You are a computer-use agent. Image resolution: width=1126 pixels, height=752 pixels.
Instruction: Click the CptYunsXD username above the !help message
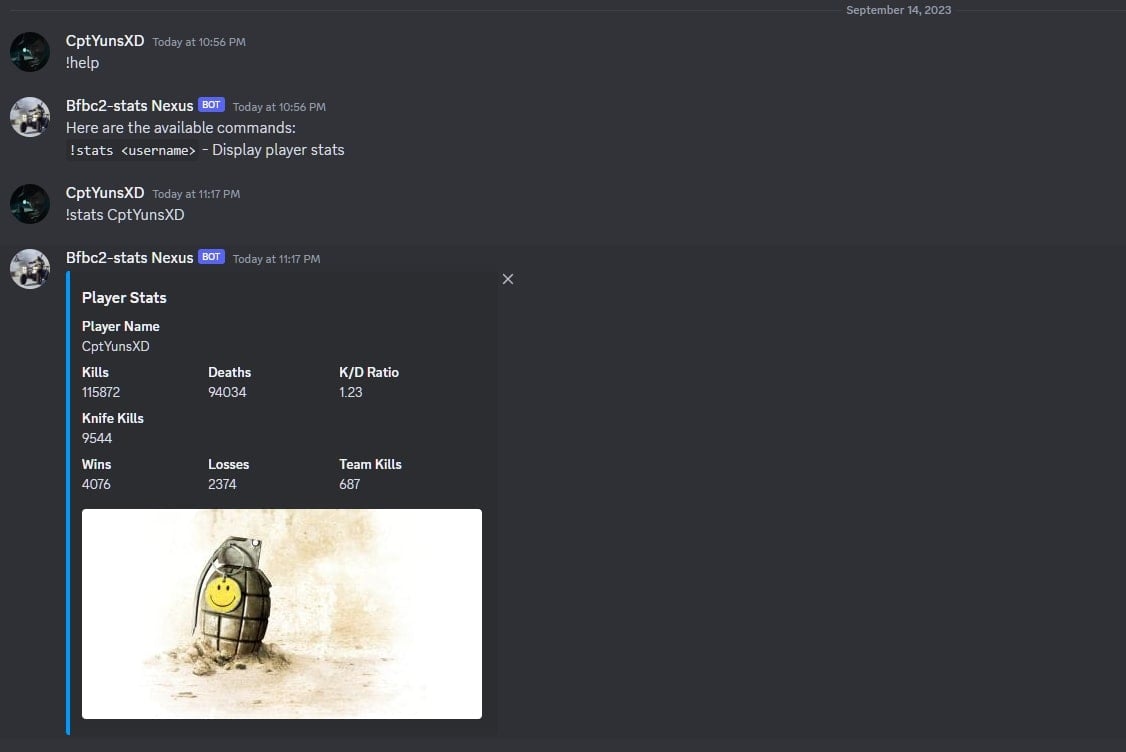point(105,41)
